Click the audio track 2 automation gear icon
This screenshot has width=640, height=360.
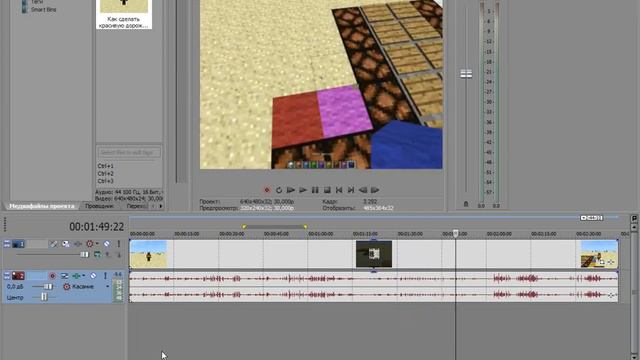tap(67, 287)
